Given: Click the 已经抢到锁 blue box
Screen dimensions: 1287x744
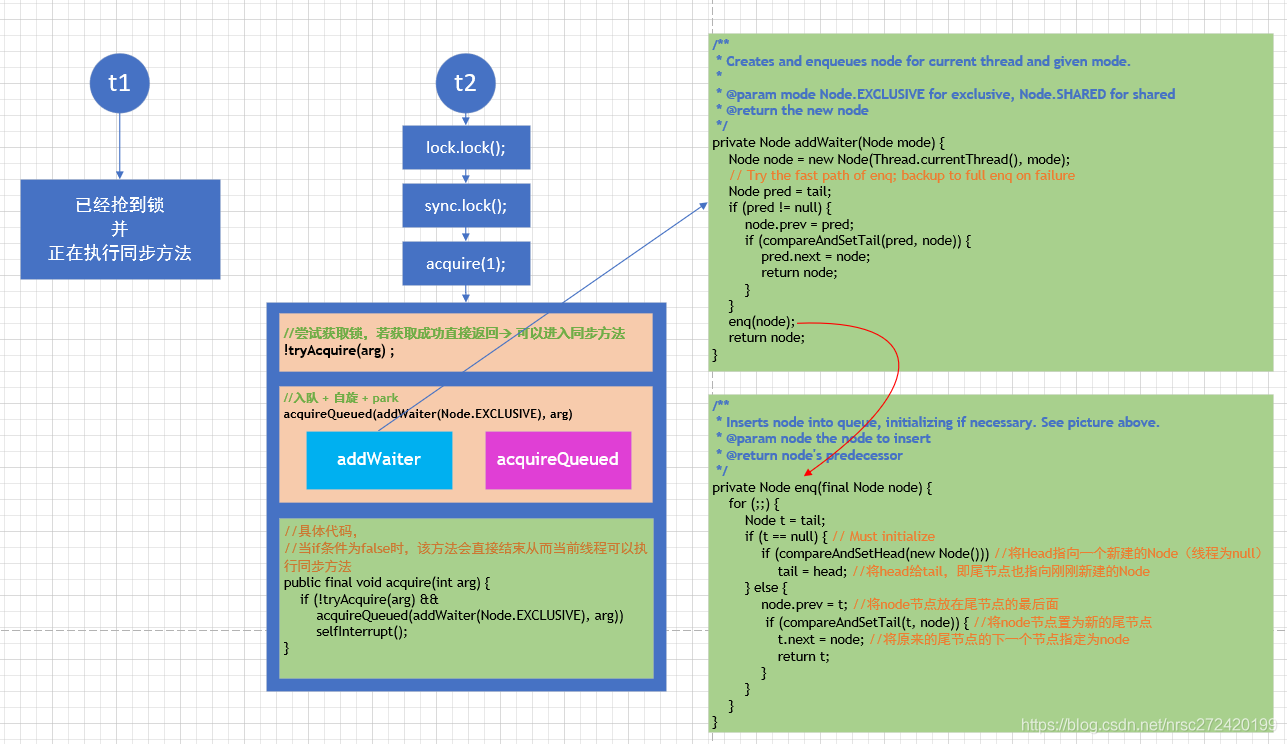Looking at the screenshot, I should tap(120, 229).
